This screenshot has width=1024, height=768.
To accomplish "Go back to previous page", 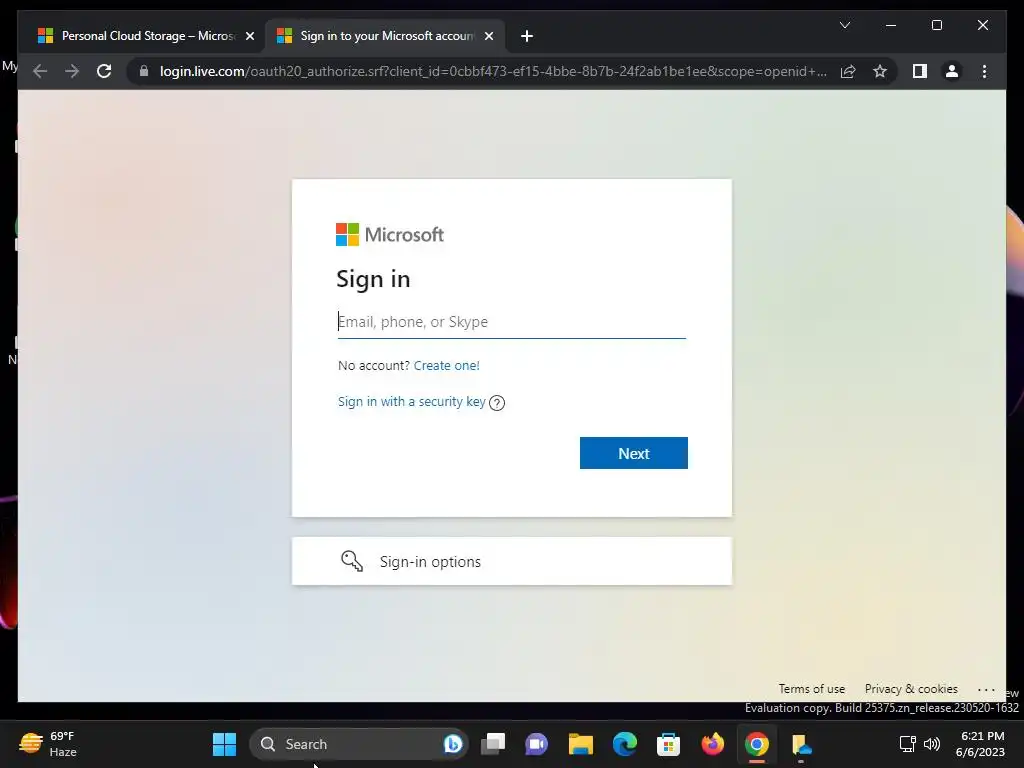I will pos(40,71).
